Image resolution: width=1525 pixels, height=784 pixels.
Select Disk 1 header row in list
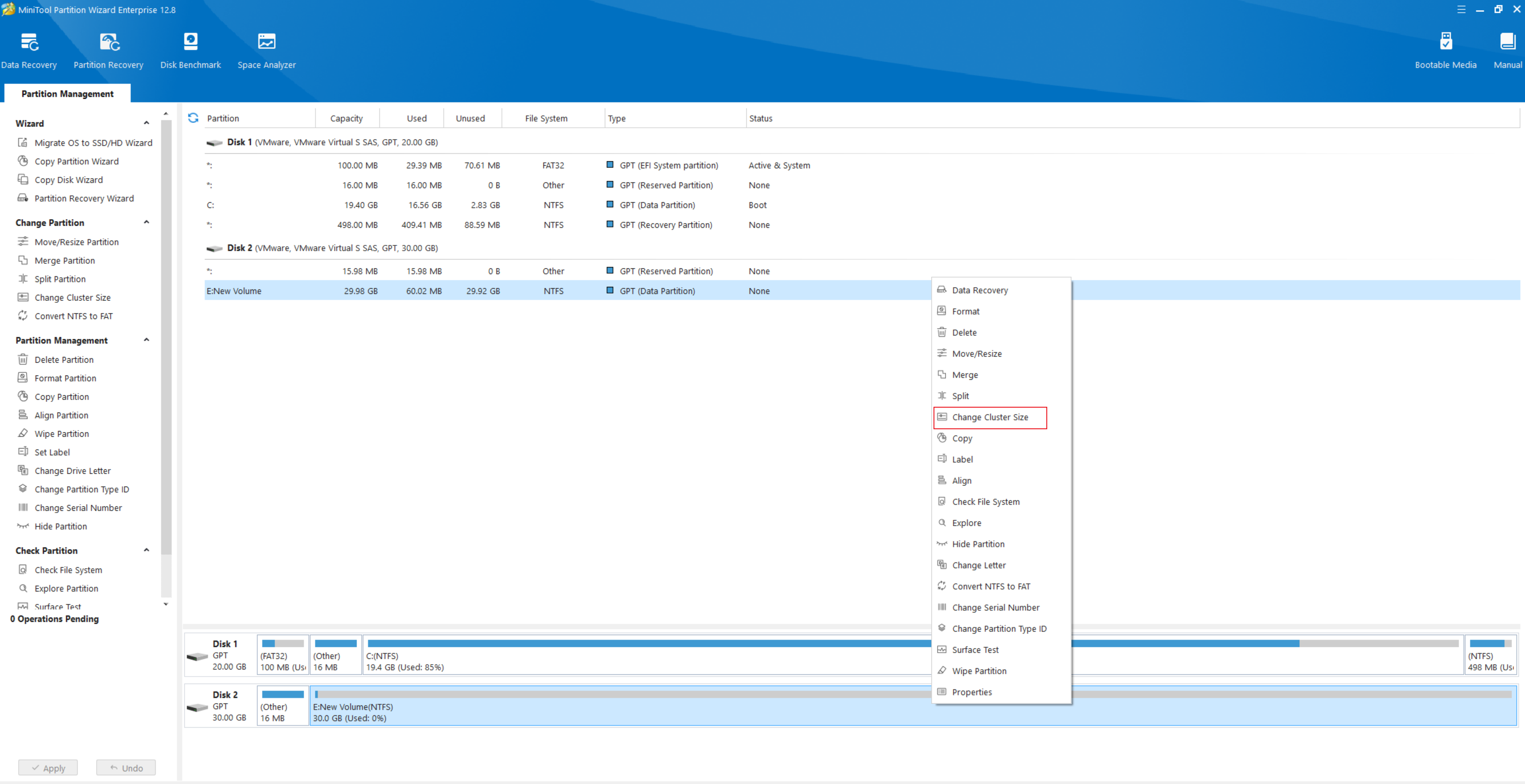click(x=862, y=142)
